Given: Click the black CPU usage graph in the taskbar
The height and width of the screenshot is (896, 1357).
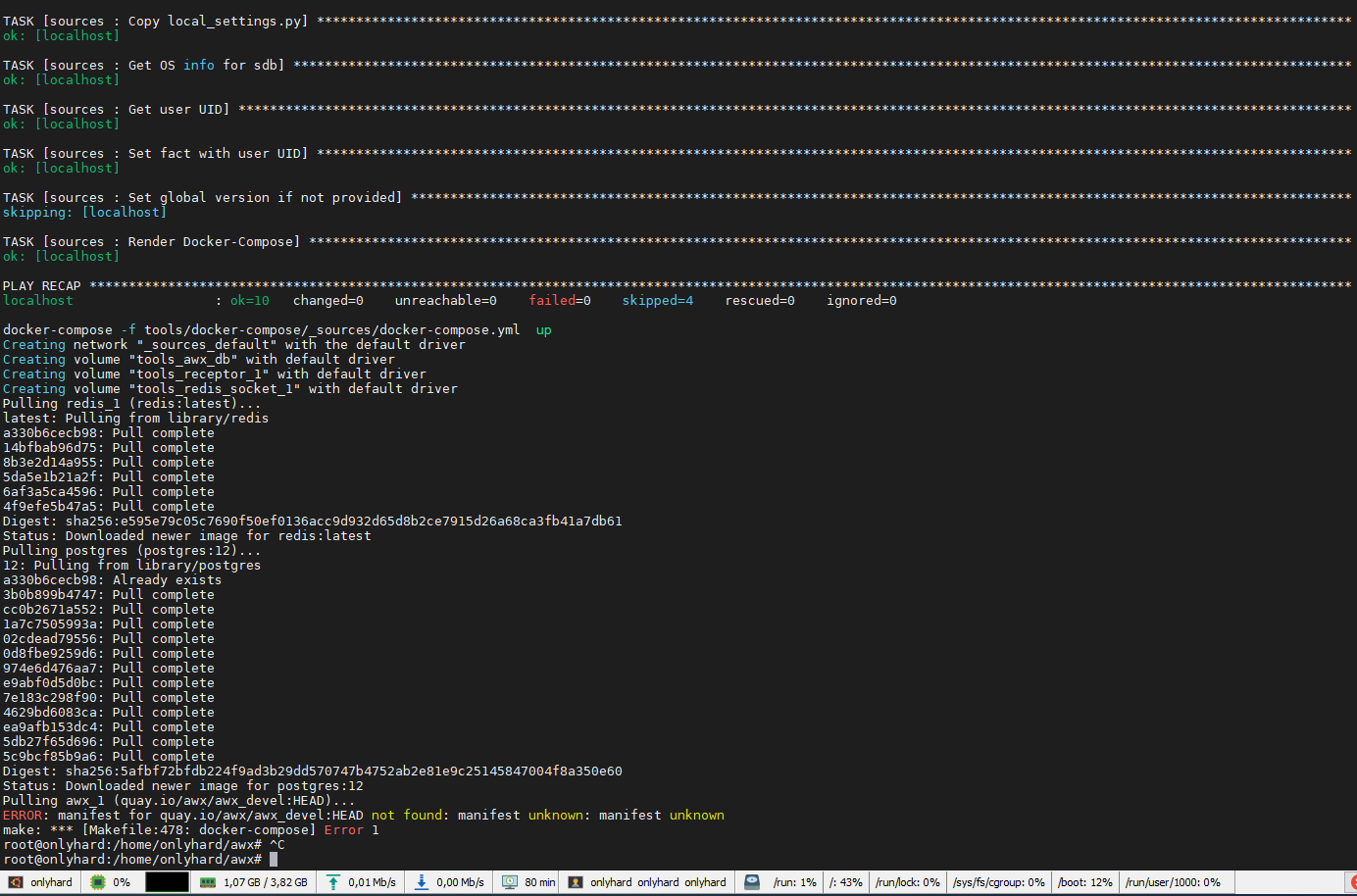Looking at the screenshot, I should click(166, 882).
